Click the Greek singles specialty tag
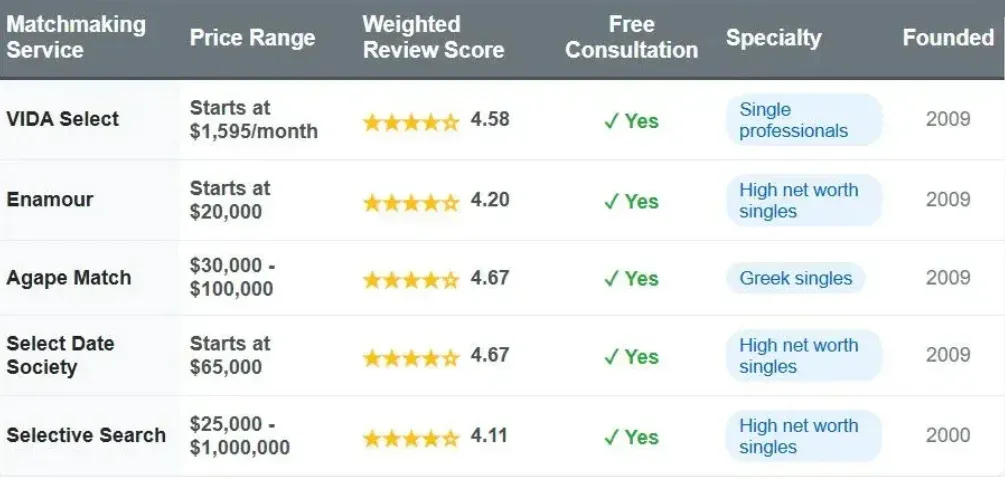Screen dimensions: 1005x477 click(796, 278)
